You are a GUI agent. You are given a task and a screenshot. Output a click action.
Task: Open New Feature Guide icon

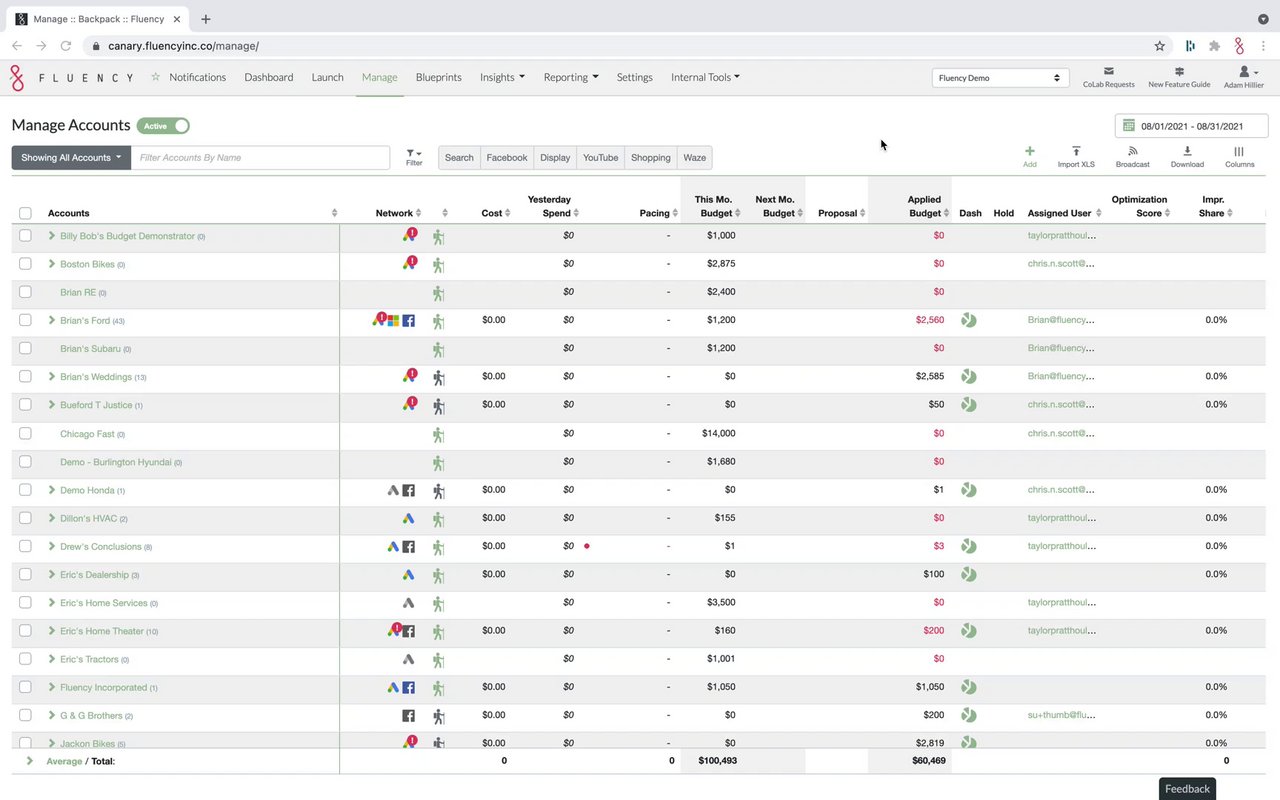click(1179, 71)
